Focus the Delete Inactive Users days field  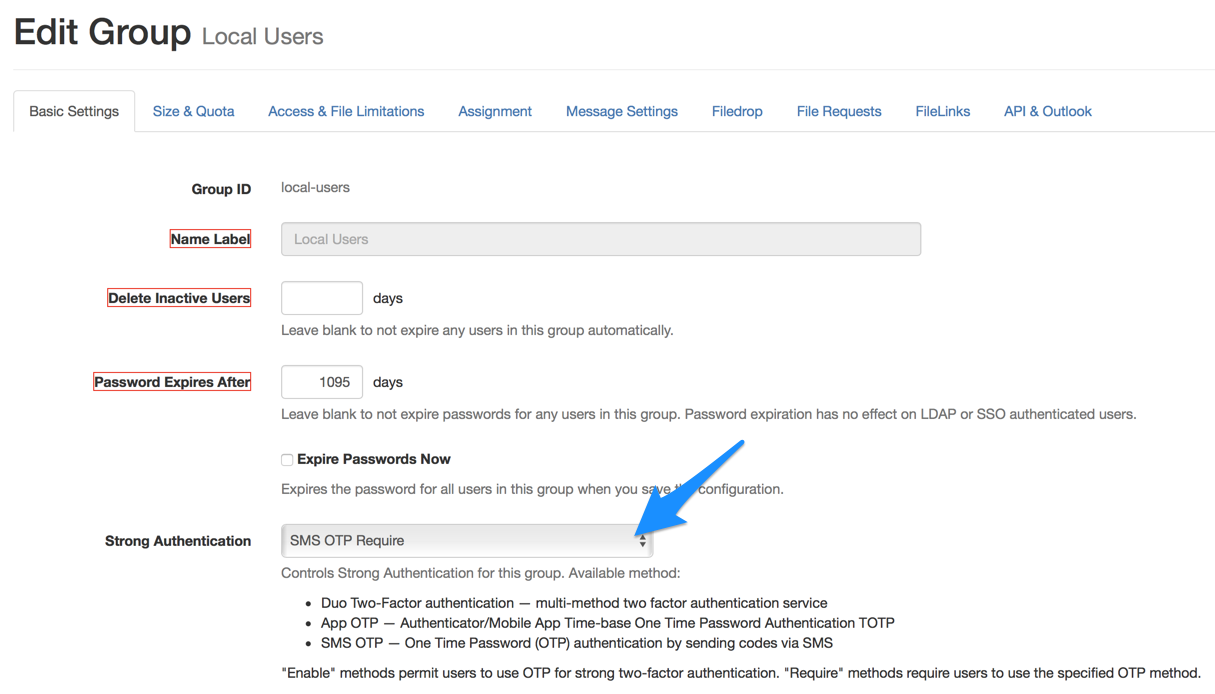[x=322, y=298]
